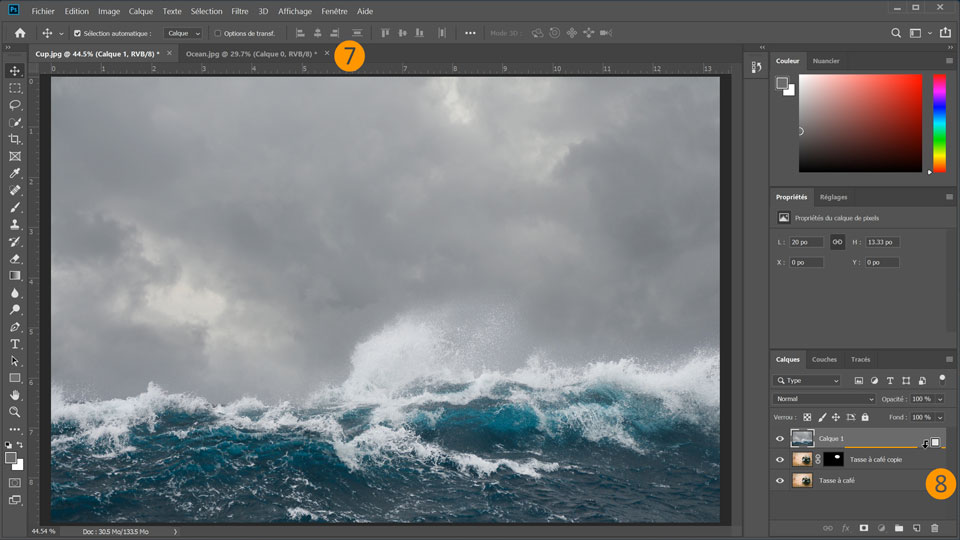
Task: Select the Brush tool
Action: (x=15, y=208)
